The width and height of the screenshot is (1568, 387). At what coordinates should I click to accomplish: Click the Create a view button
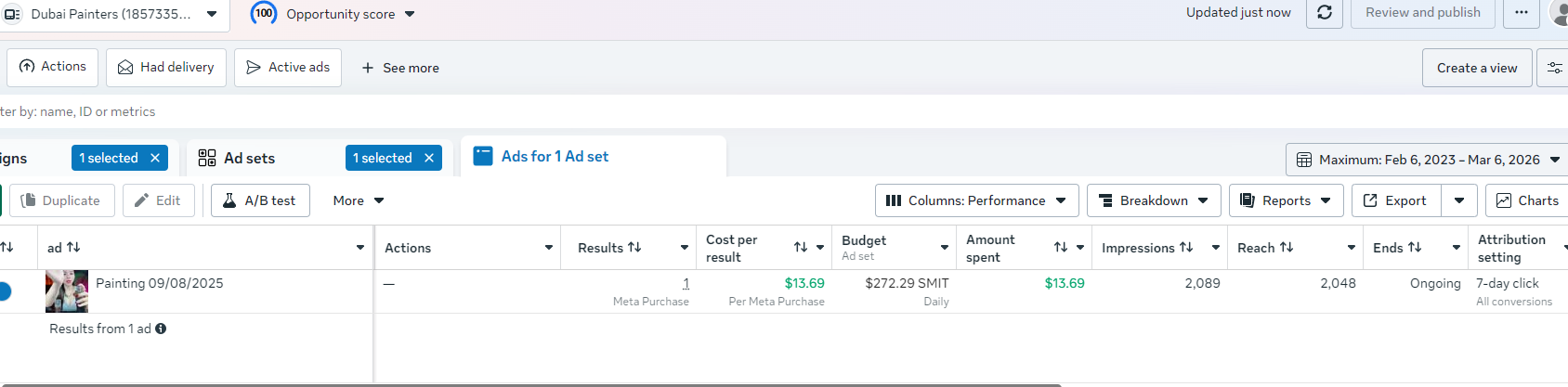pos(1476,68)
